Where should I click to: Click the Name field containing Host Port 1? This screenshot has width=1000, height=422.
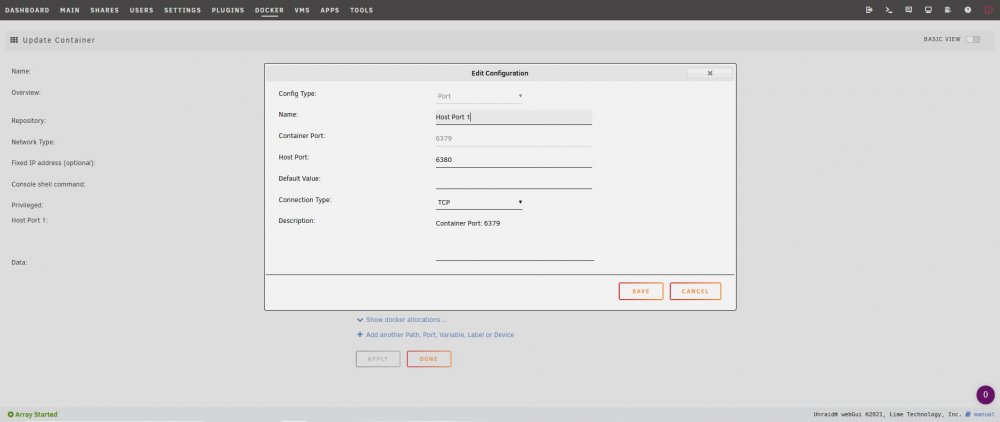[513, 117]
